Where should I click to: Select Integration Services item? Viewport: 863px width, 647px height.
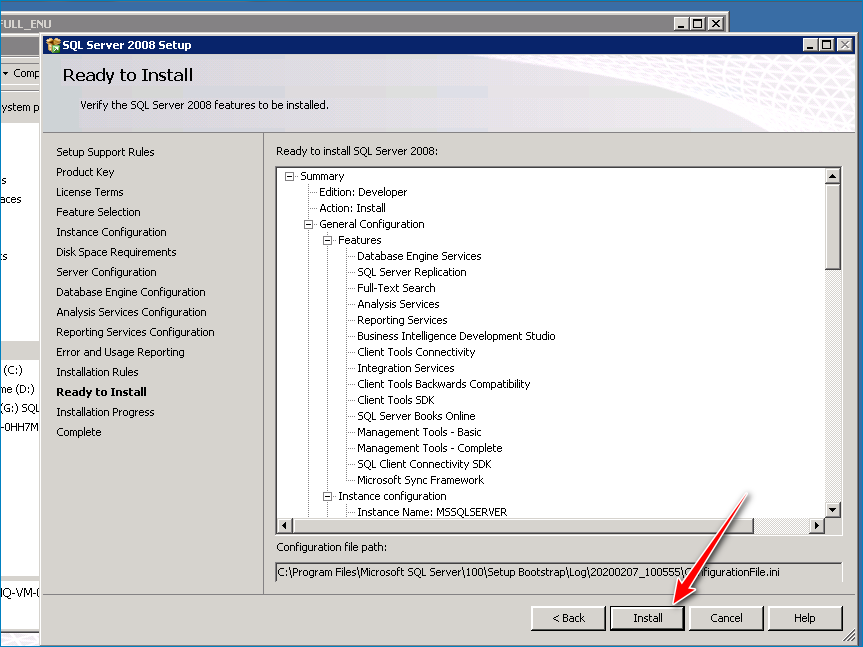(406, 368)
